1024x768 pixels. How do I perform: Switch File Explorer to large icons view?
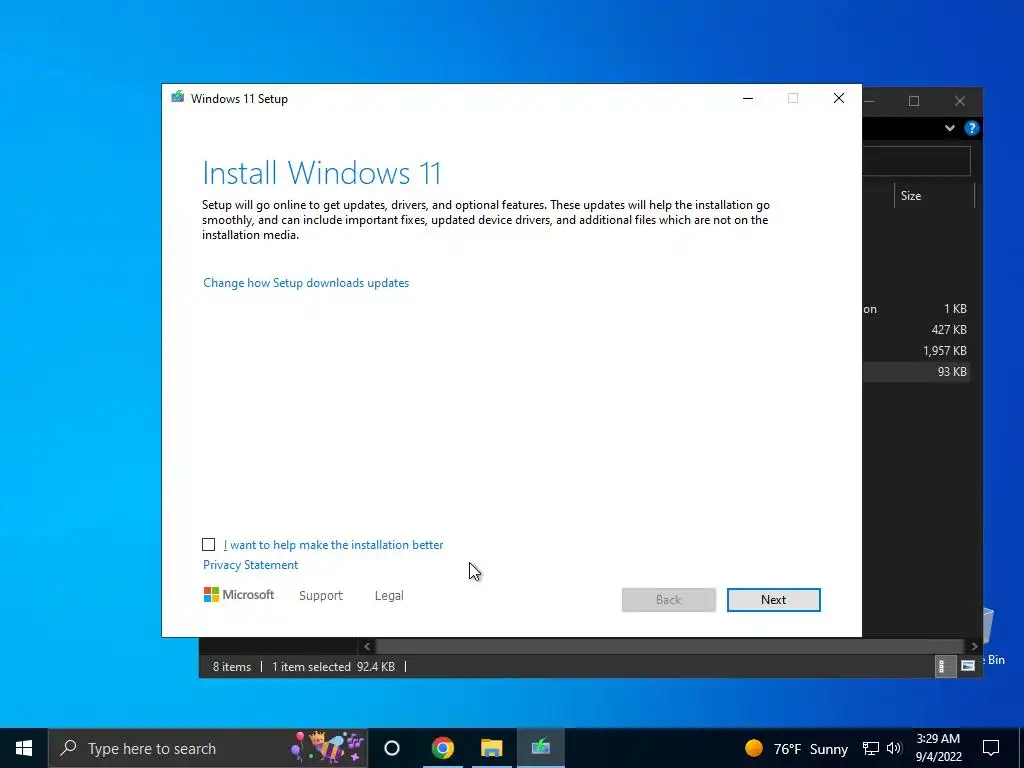968,666
